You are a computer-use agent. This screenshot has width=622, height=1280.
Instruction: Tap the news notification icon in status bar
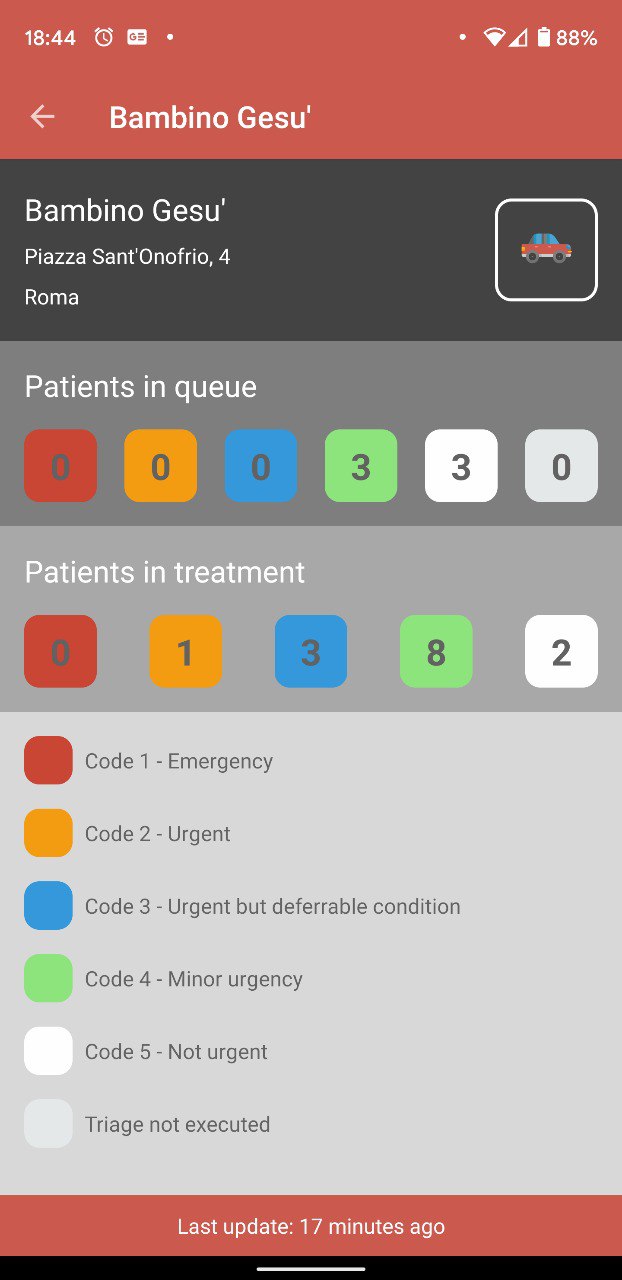[x=137, y=37]
